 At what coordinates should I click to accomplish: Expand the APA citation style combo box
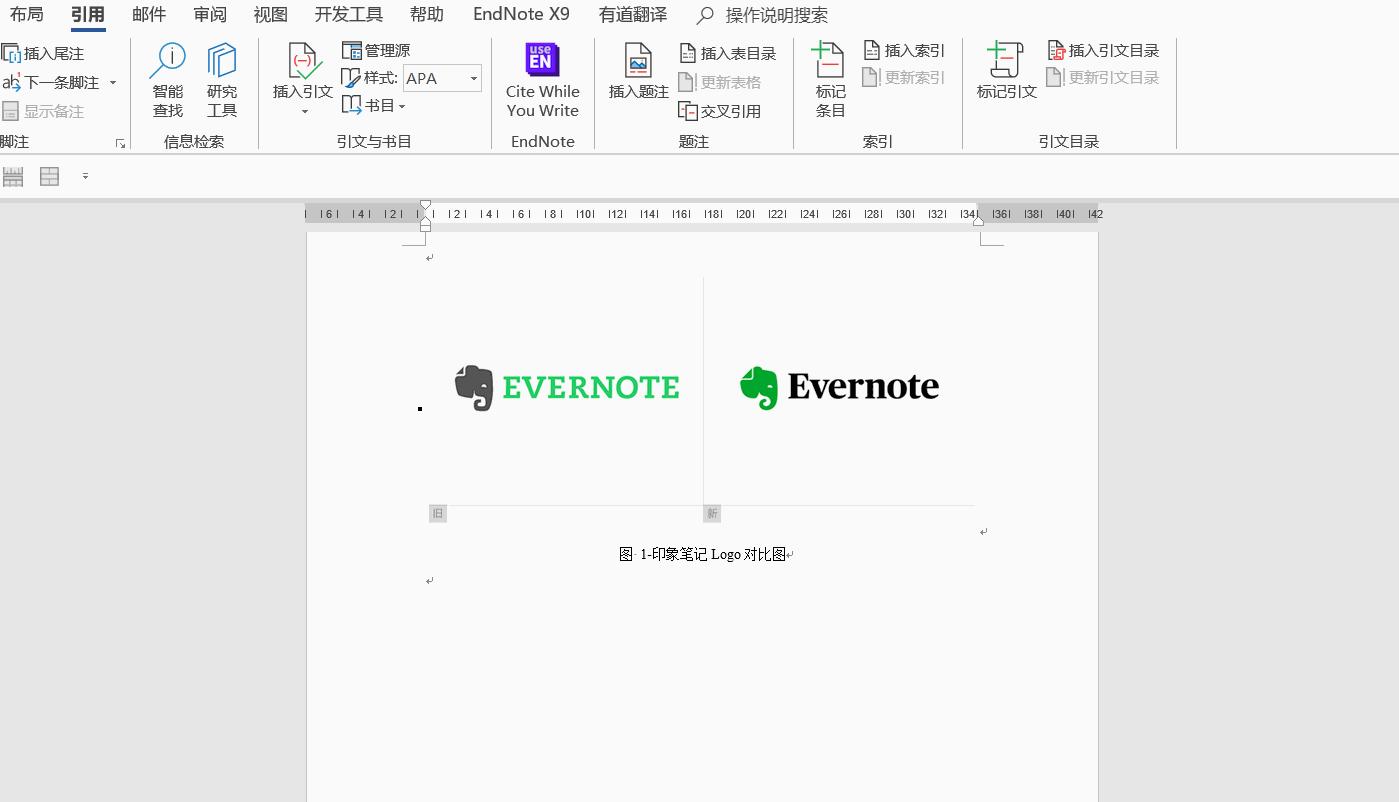pos(474,78)
